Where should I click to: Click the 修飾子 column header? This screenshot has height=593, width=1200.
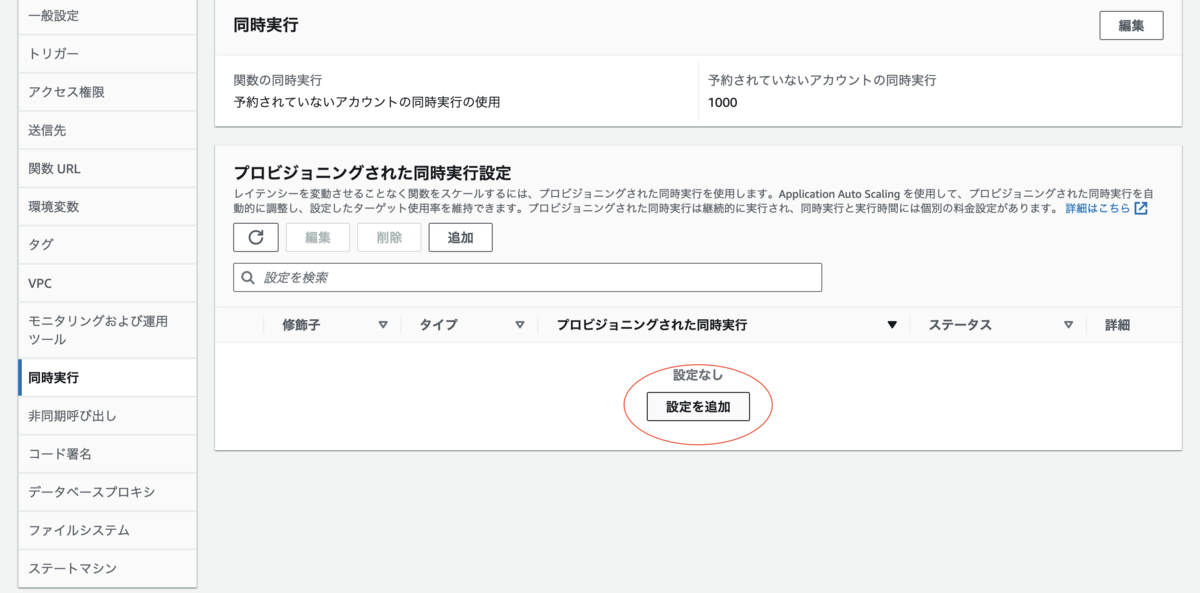(x=301, y=325)
